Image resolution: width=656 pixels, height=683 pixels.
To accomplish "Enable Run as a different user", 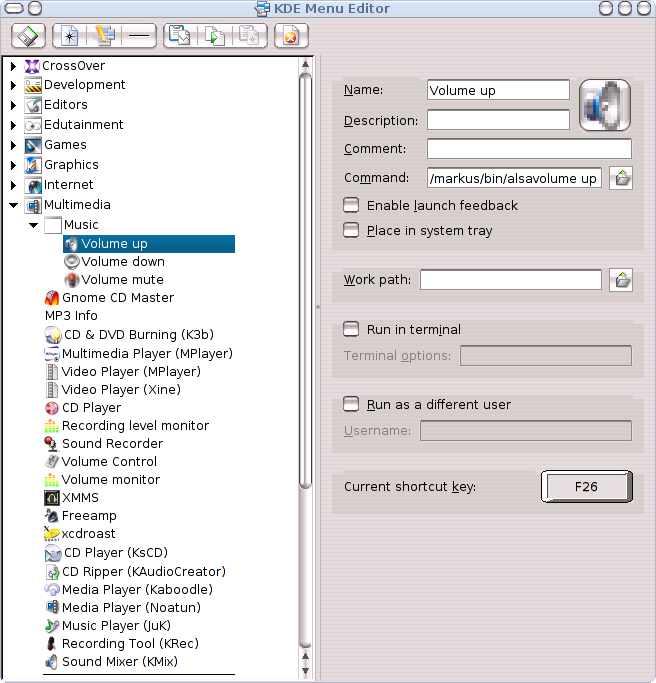I will tap(351, 405).
